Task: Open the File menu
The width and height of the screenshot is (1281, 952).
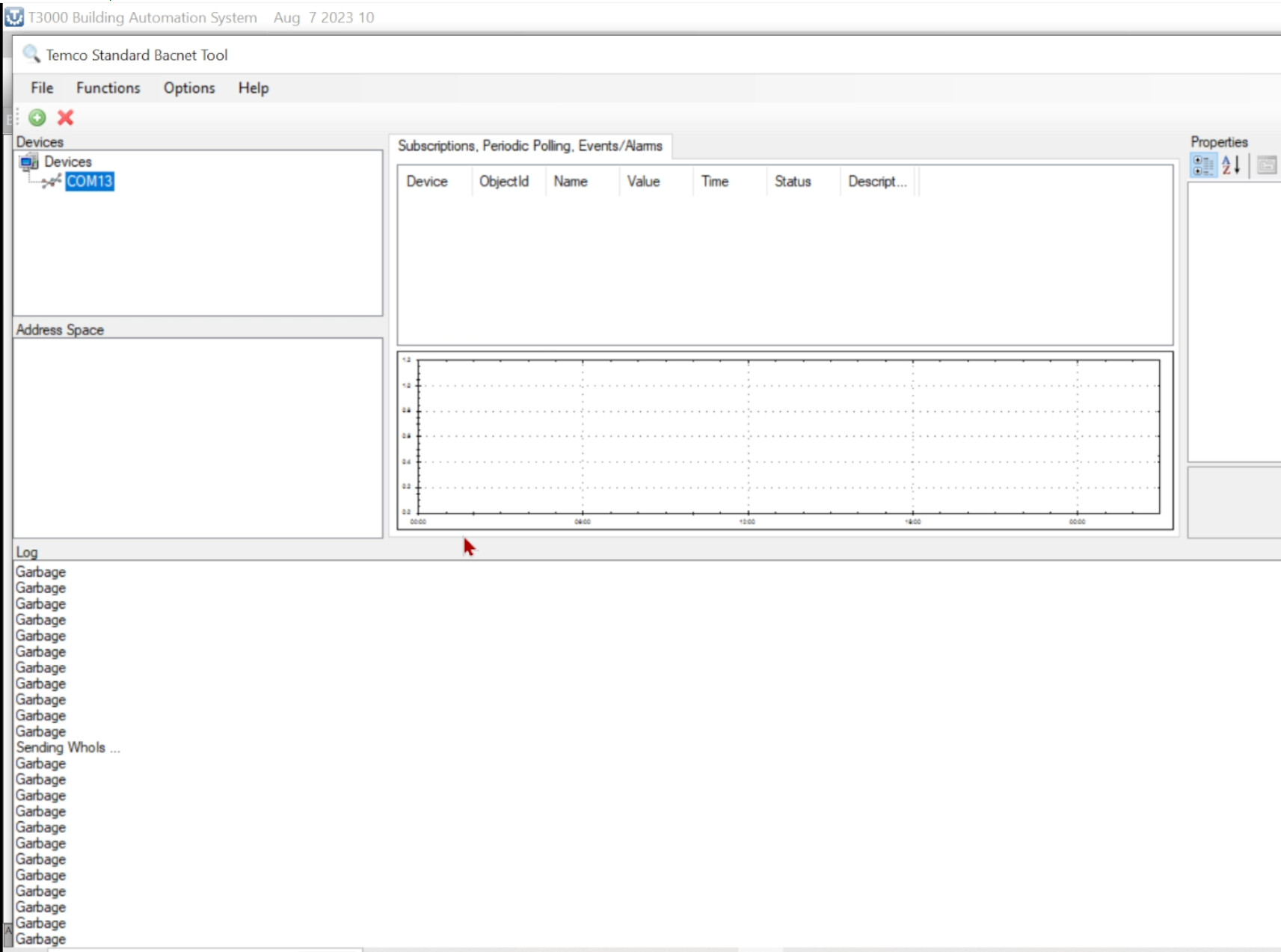Action: coord(42,88)
